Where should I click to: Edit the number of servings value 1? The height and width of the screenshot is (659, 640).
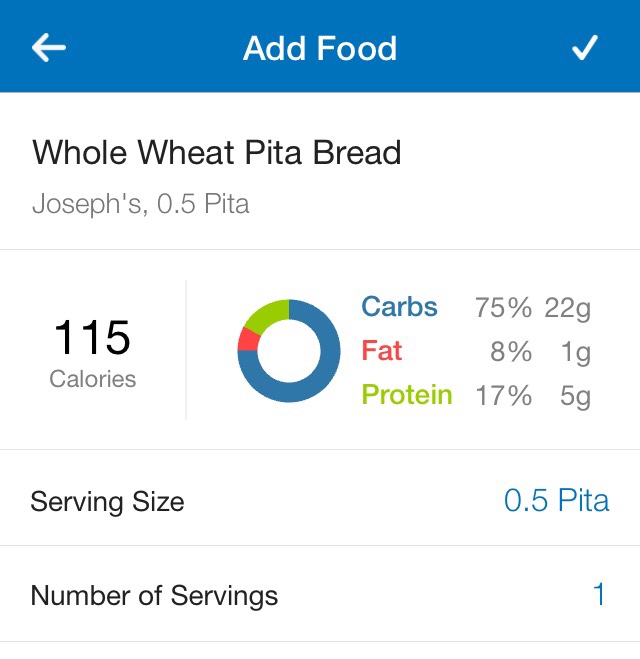599,594
